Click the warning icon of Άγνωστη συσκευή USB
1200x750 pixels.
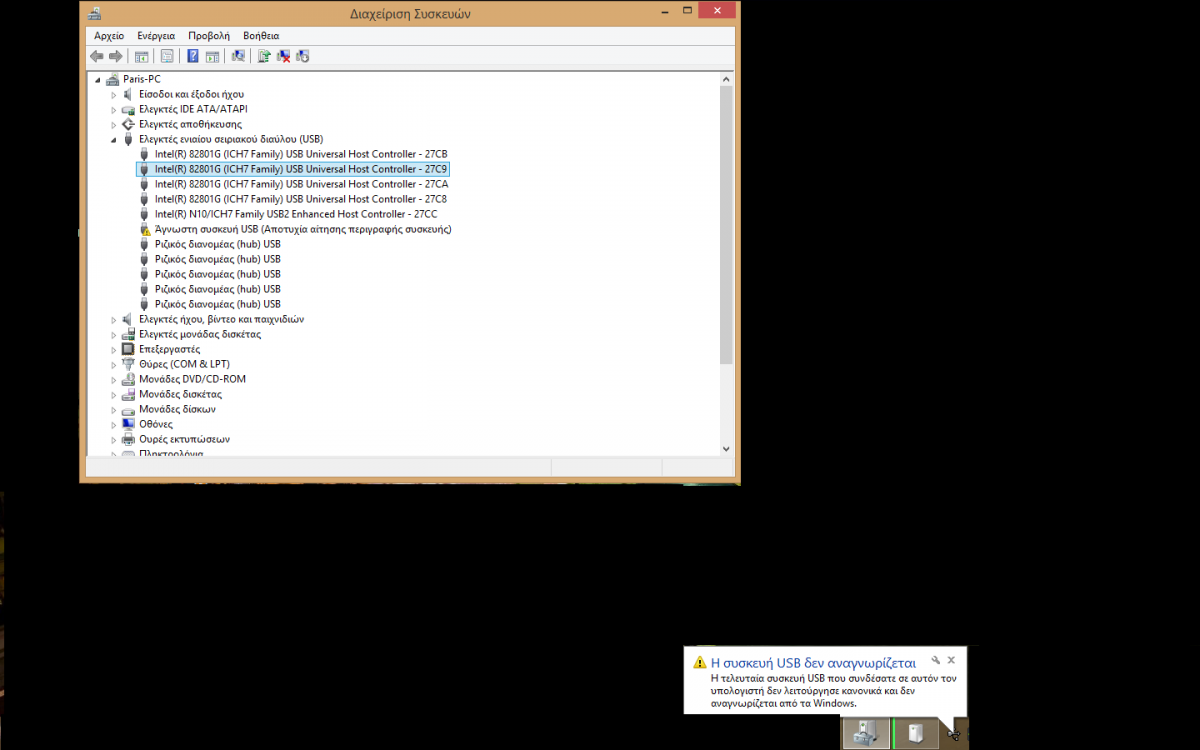pyautogui.click(x=144, y=229)
